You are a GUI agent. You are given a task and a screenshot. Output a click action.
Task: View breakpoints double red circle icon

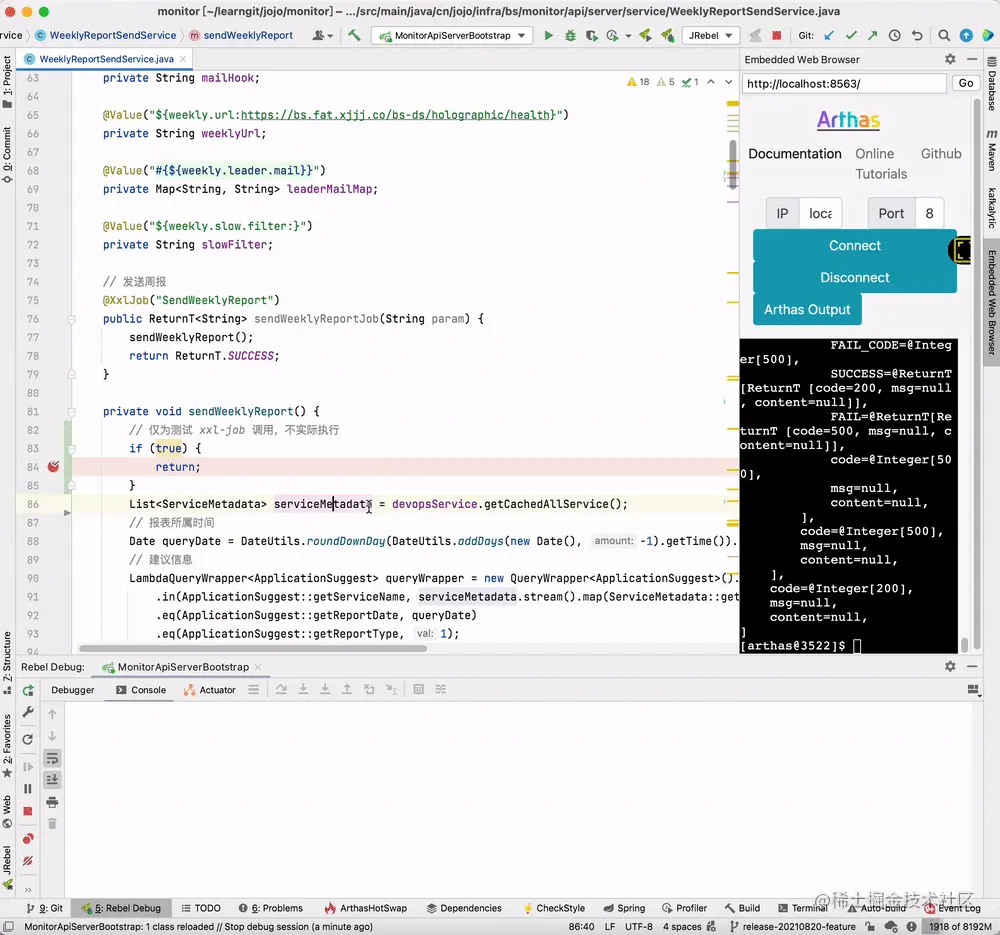(27, 839)
